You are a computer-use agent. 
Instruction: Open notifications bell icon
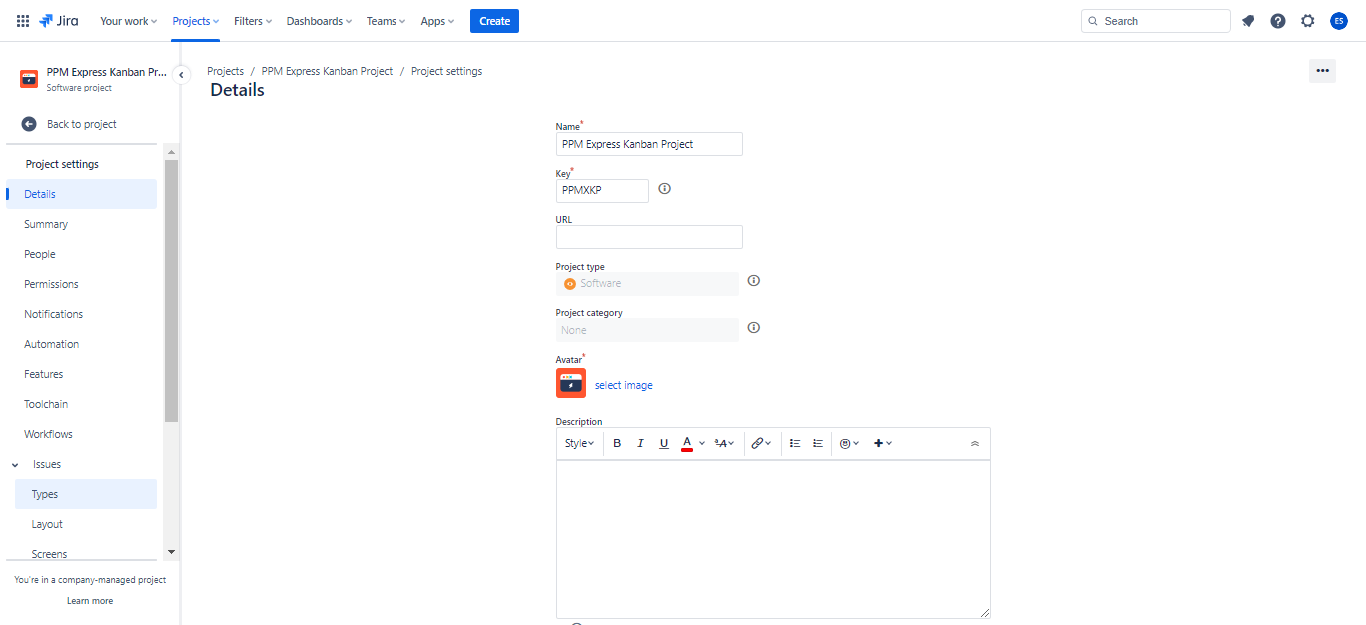(x=1248, y=21)
